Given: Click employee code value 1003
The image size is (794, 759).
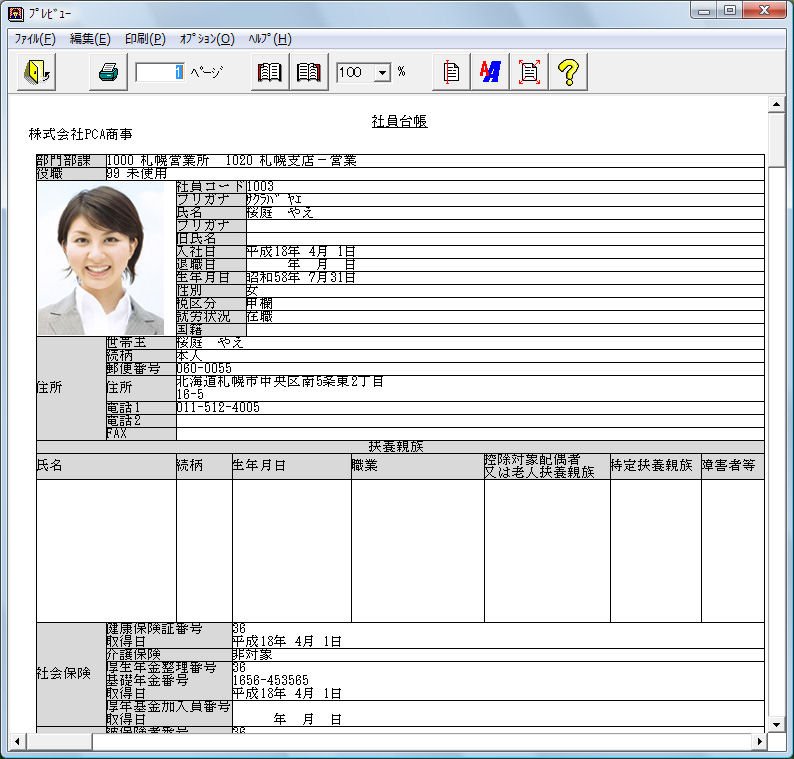Looking at the screenshot, I should pos(260,186).
